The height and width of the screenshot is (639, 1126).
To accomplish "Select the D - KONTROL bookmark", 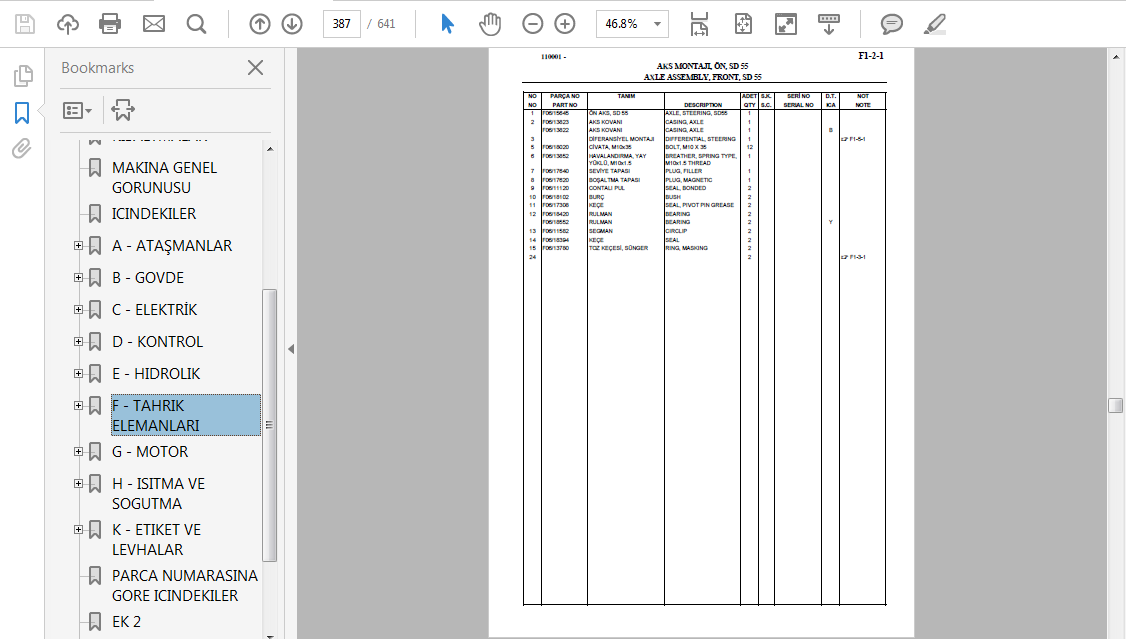I will click(x=157, y=342).
